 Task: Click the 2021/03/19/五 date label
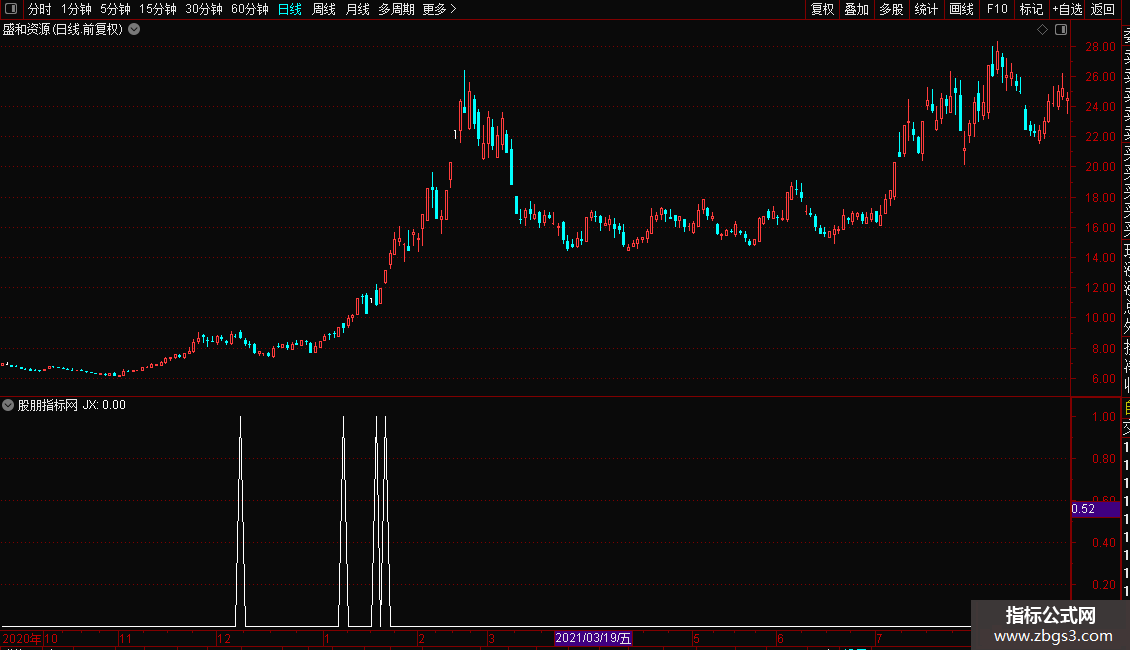(593, 638)
